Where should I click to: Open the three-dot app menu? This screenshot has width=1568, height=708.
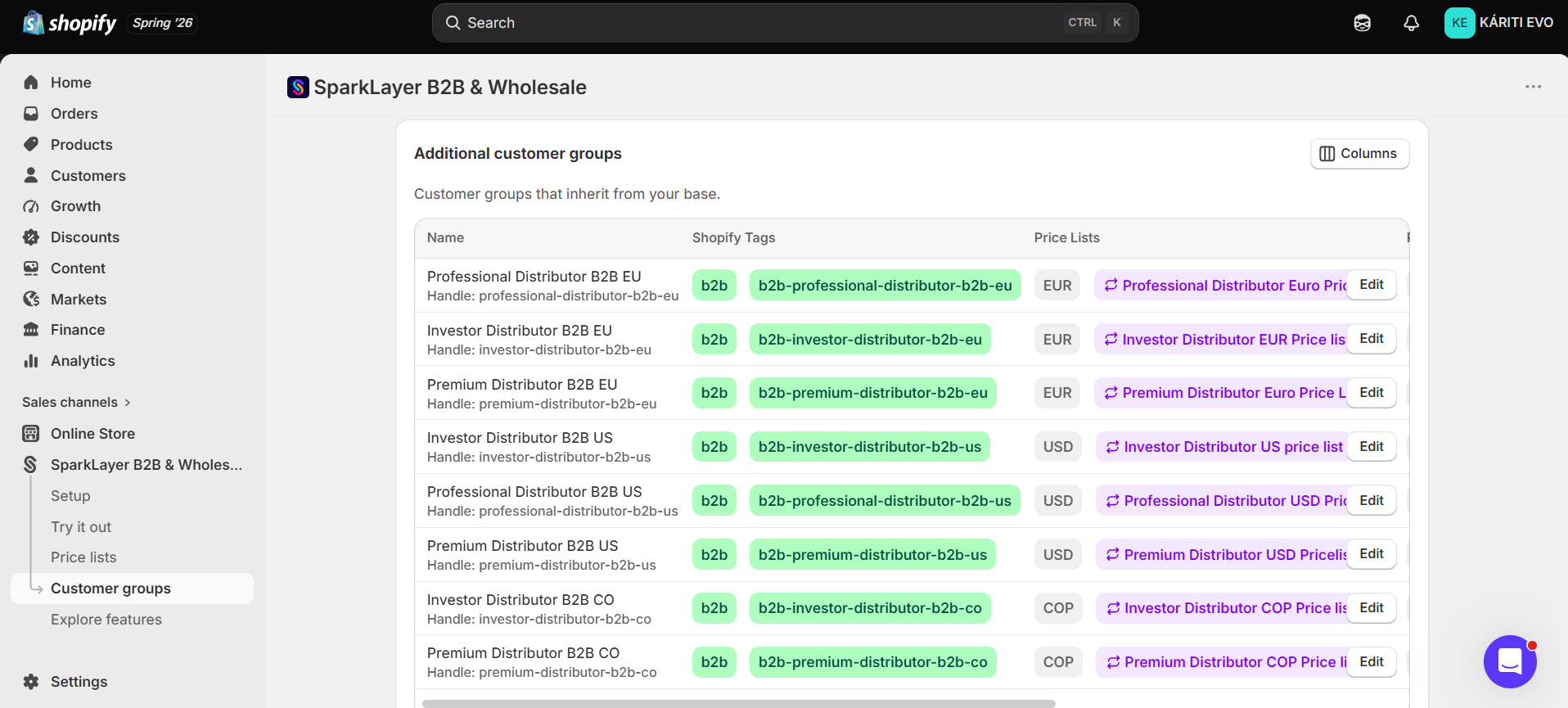[x=1533, y=87]
